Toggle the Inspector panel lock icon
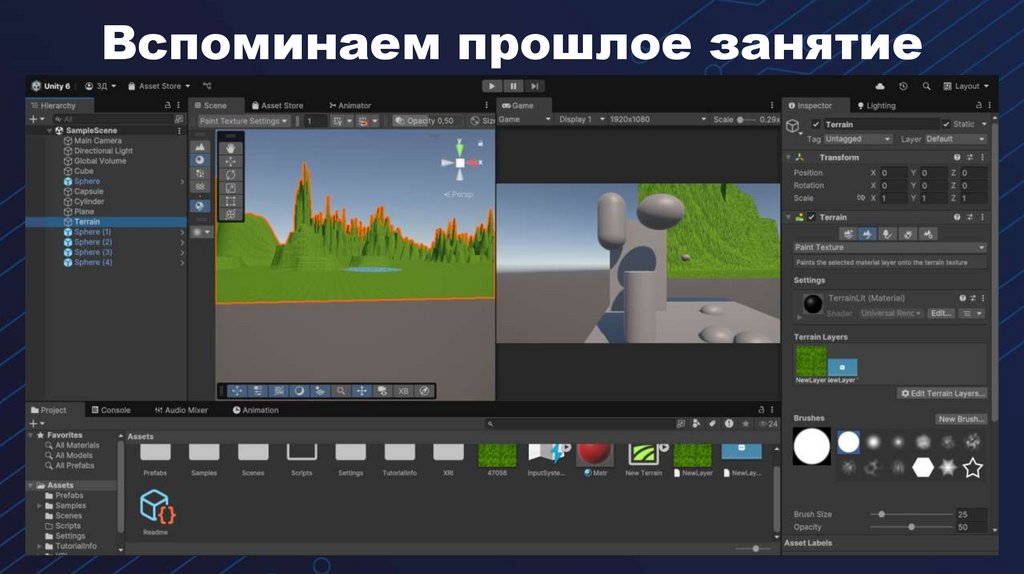This screenshot has width=1024, height=574. tap(978, 105)
